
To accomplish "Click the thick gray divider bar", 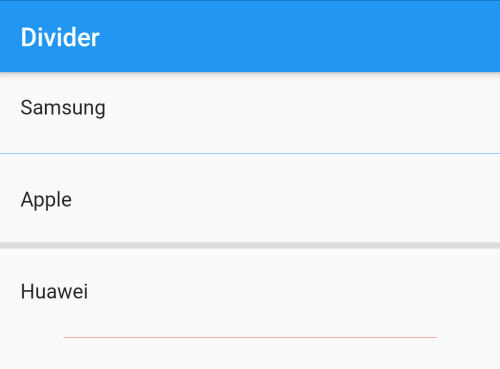I will (x=250, y=245).
